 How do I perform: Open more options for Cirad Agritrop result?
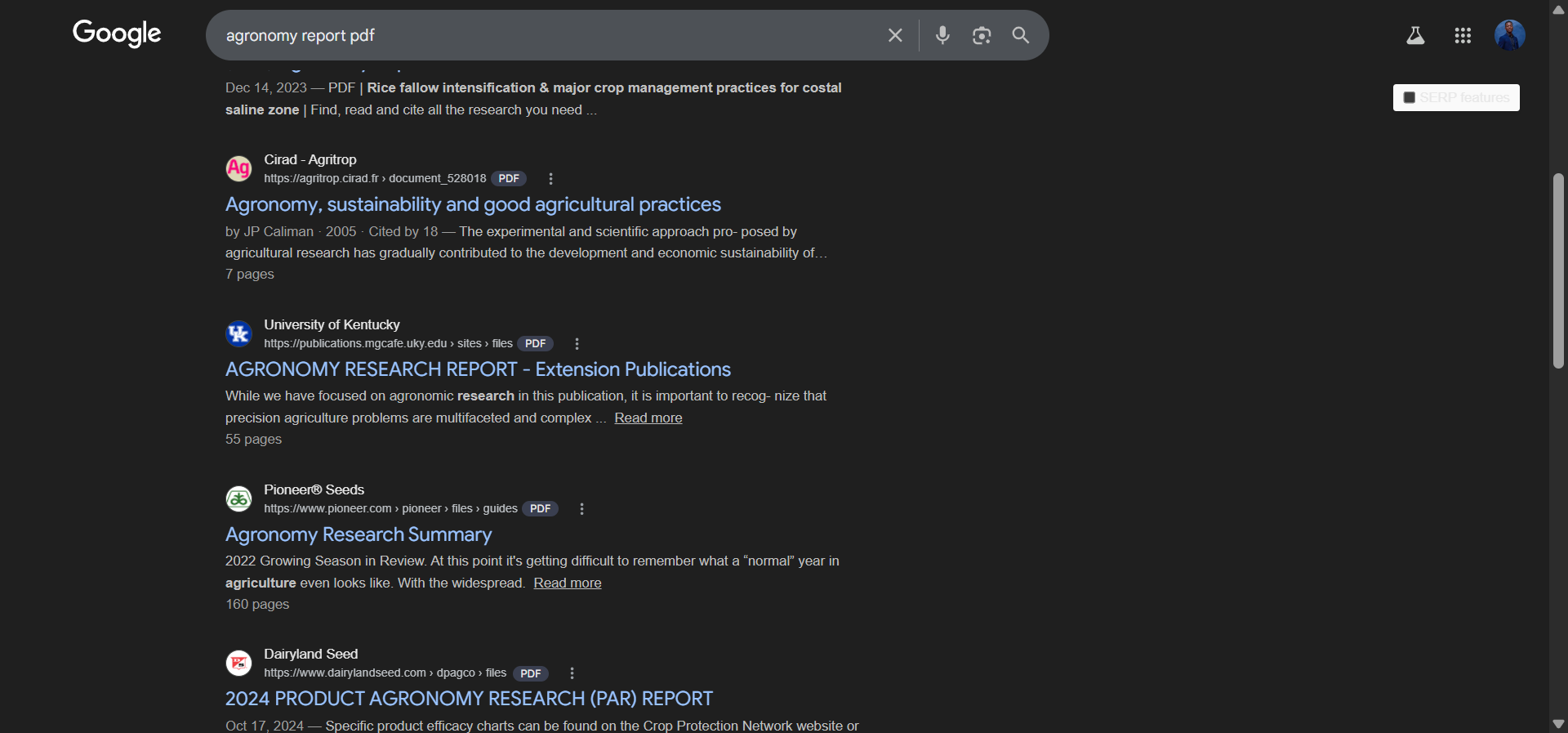(x=550, y=179)
